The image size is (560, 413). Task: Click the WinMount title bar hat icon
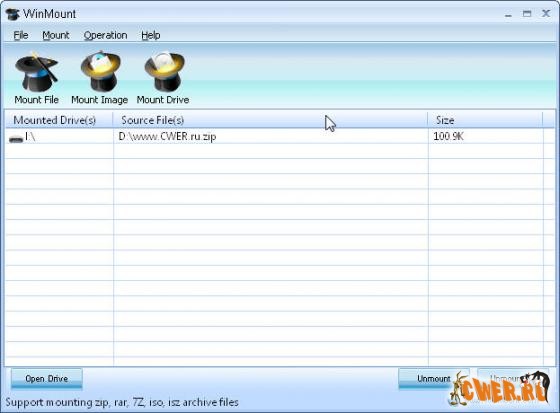click(x=12, y=14)
